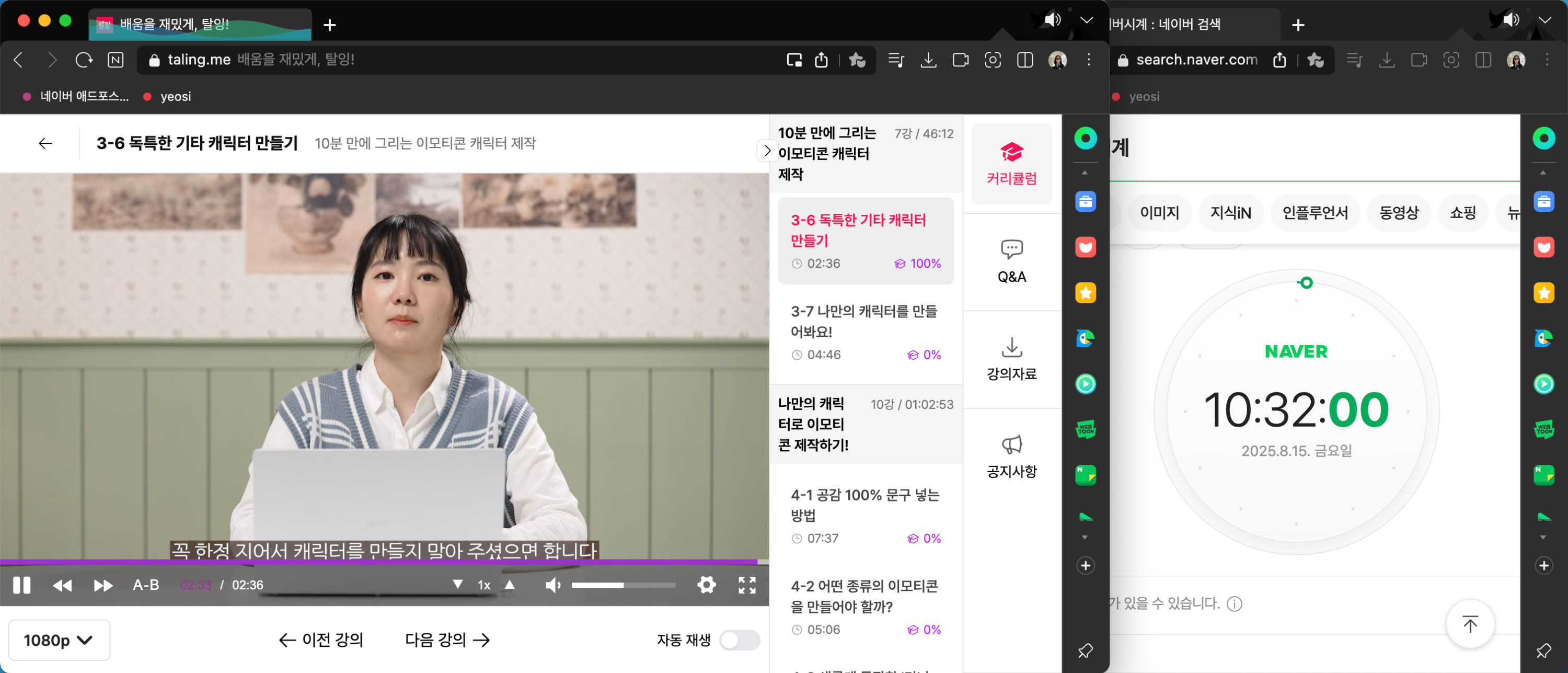Mute the video player speaker icon
1568x673 pixels.
(552, 585)
